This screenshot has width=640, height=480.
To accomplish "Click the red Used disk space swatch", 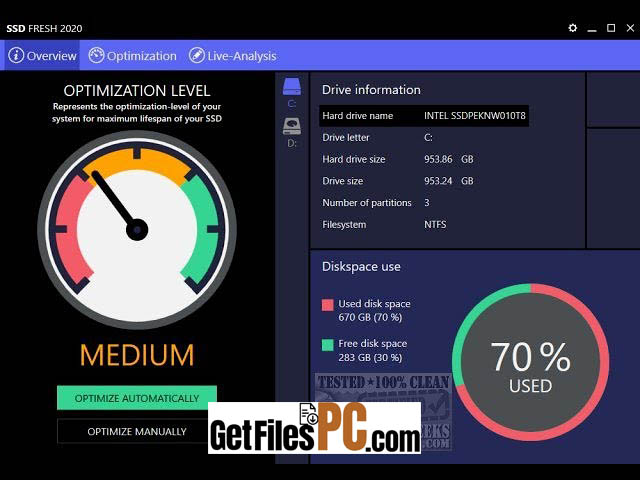I will tap(327, 305).
